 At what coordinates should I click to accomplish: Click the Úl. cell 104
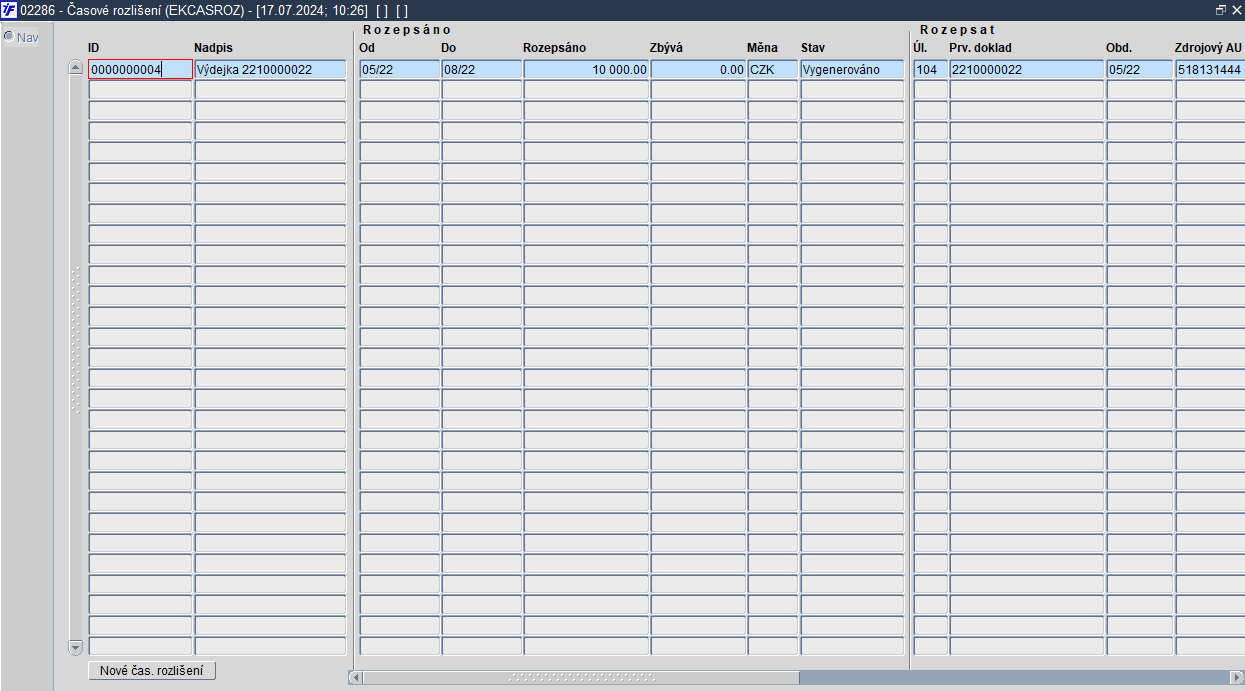tap(930, 69)
